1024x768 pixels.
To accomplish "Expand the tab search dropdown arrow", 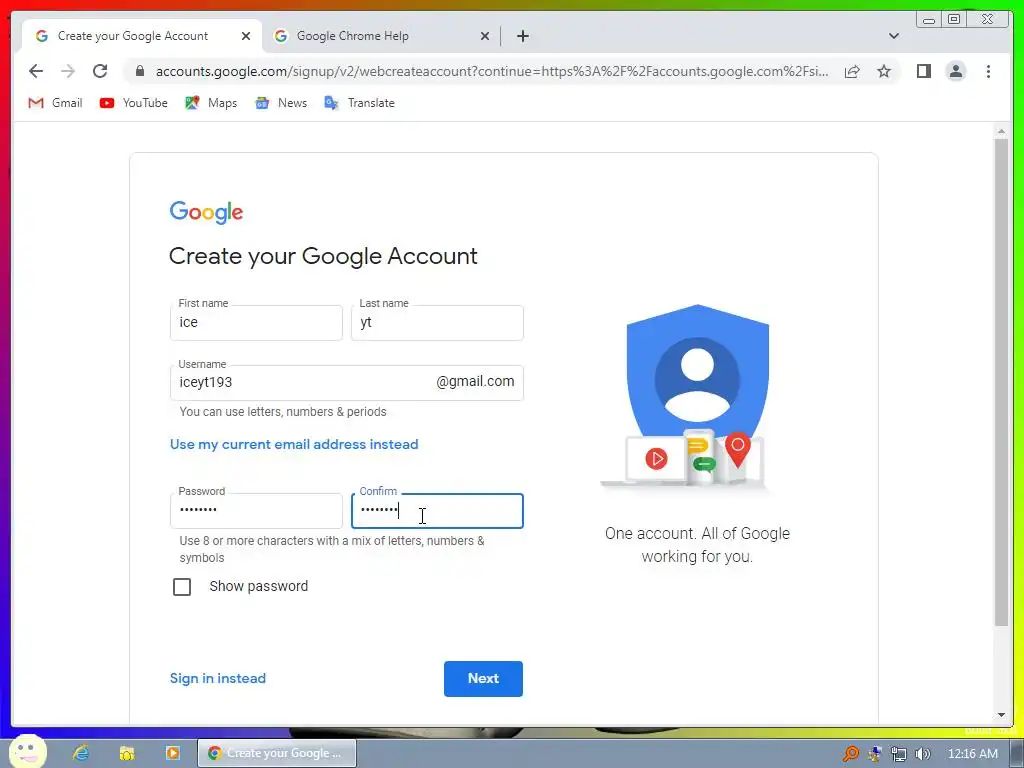I will (x=894, y=36).
